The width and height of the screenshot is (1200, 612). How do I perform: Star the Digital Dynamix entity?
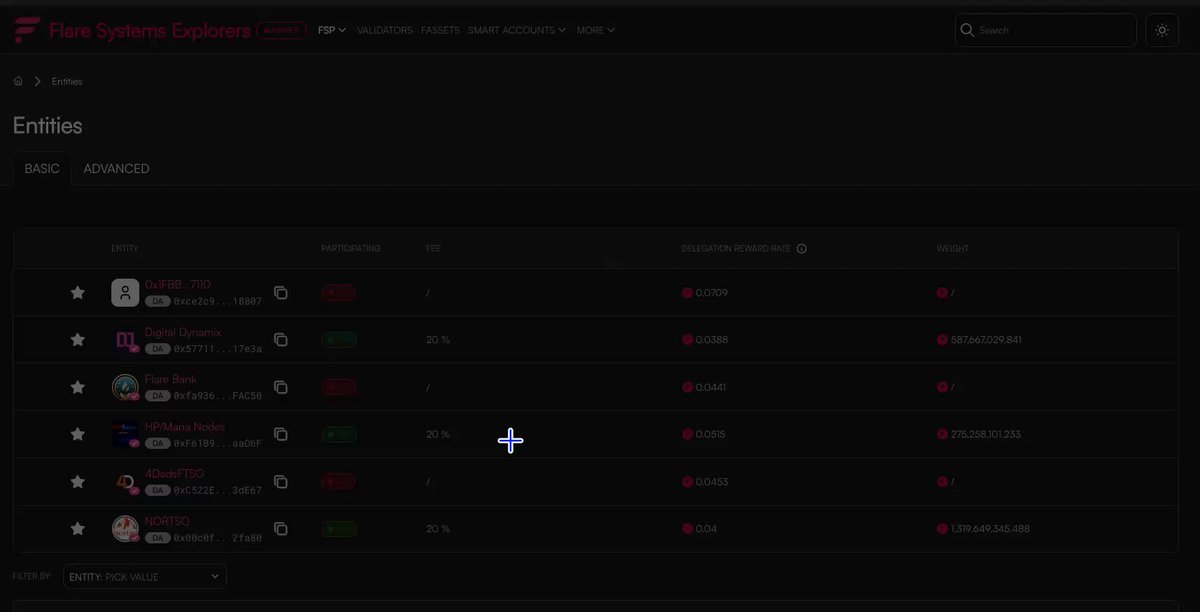point(77,340)
